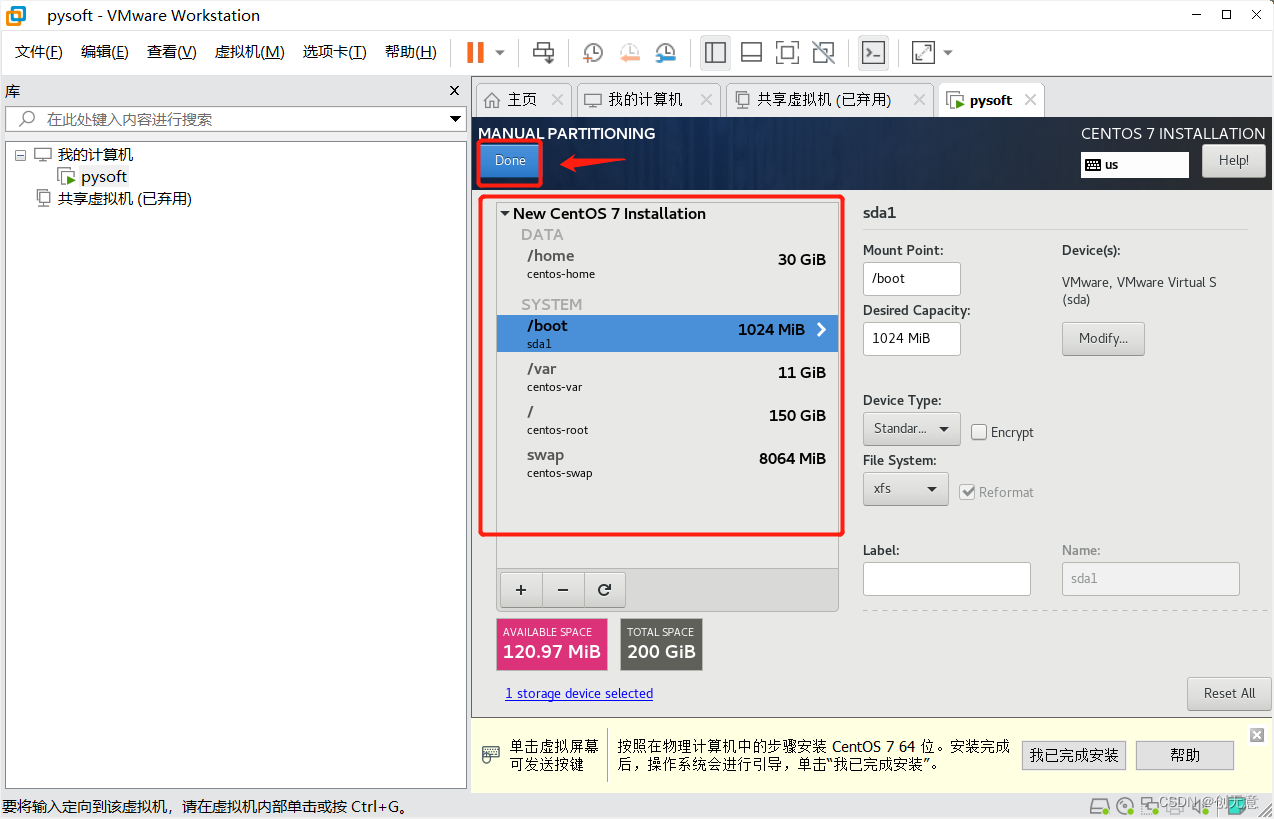This screenshot has height=819, width=1274.
Task: Click the 帮助 button in install bar
Action: pyautogui.click(x=1185, y=756)
